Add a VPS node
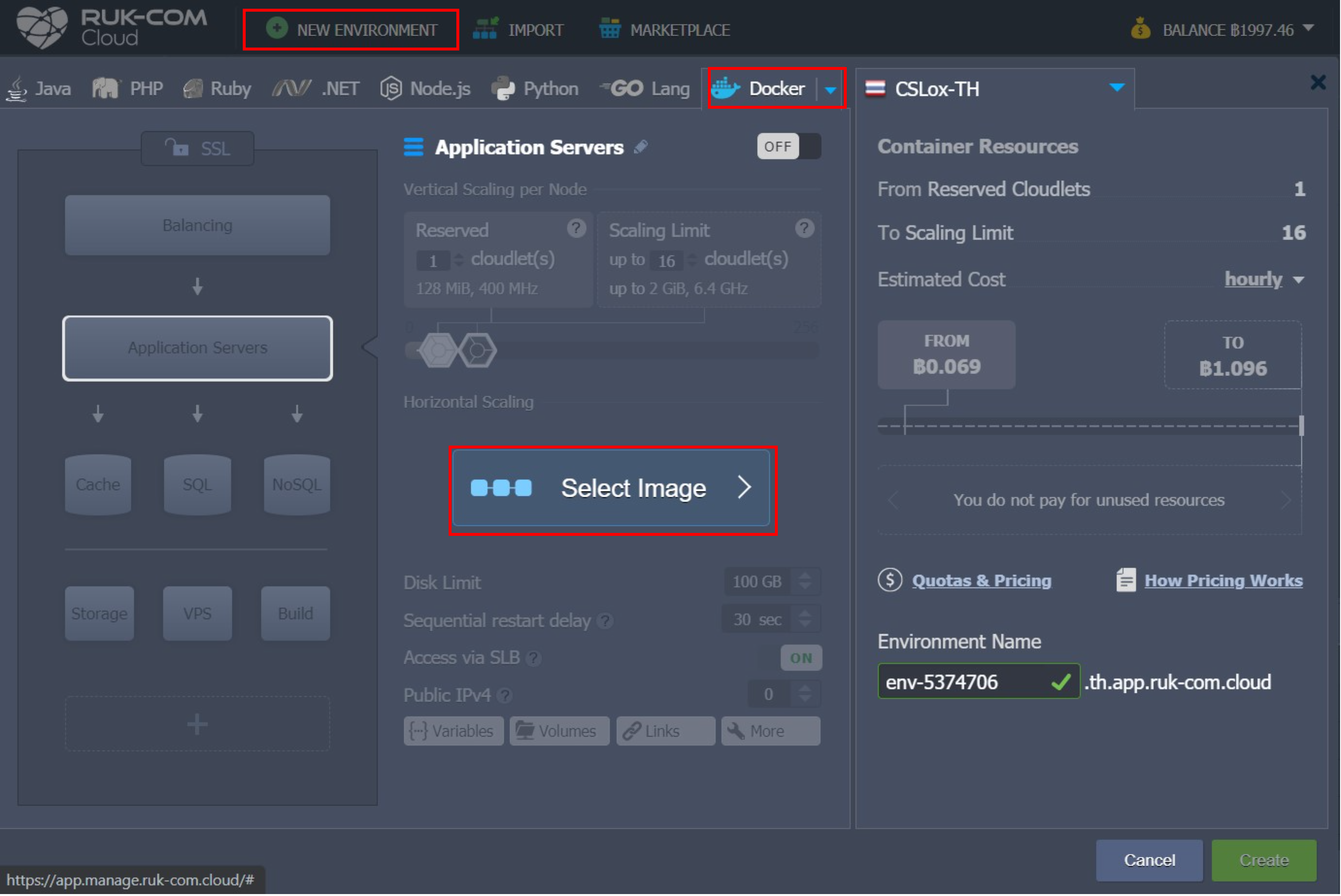1341x896 pixels. pyautogui.click(x=197, y=613)
